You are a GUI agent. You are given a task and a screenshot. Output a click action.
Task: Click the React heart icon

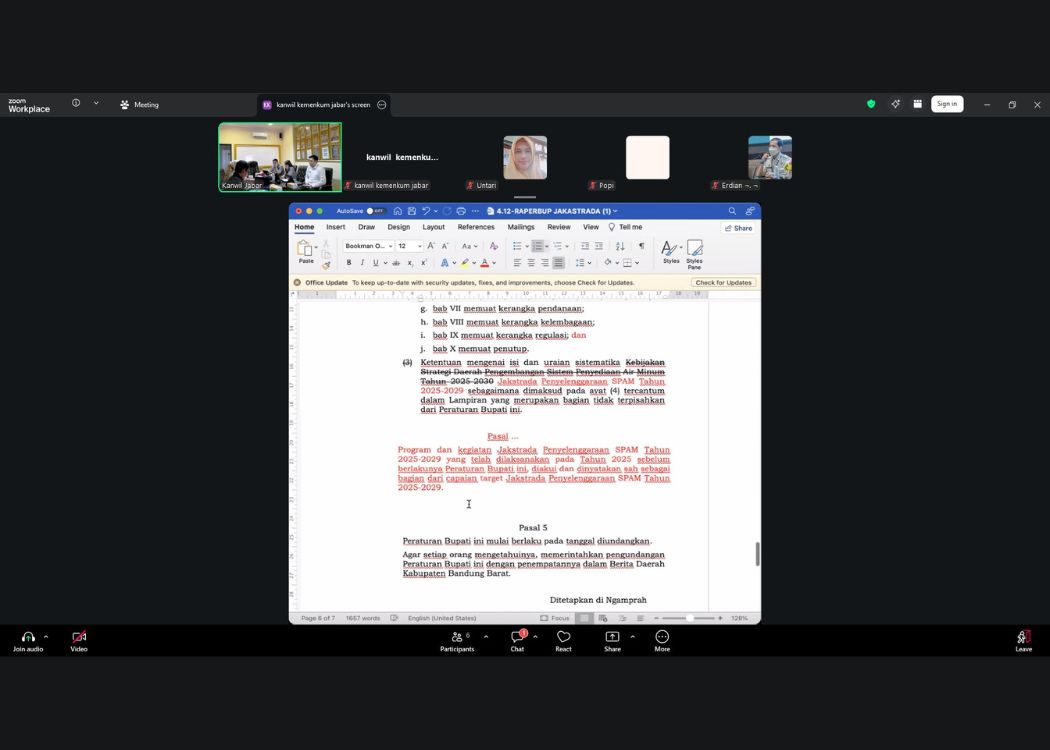[563, 637]
